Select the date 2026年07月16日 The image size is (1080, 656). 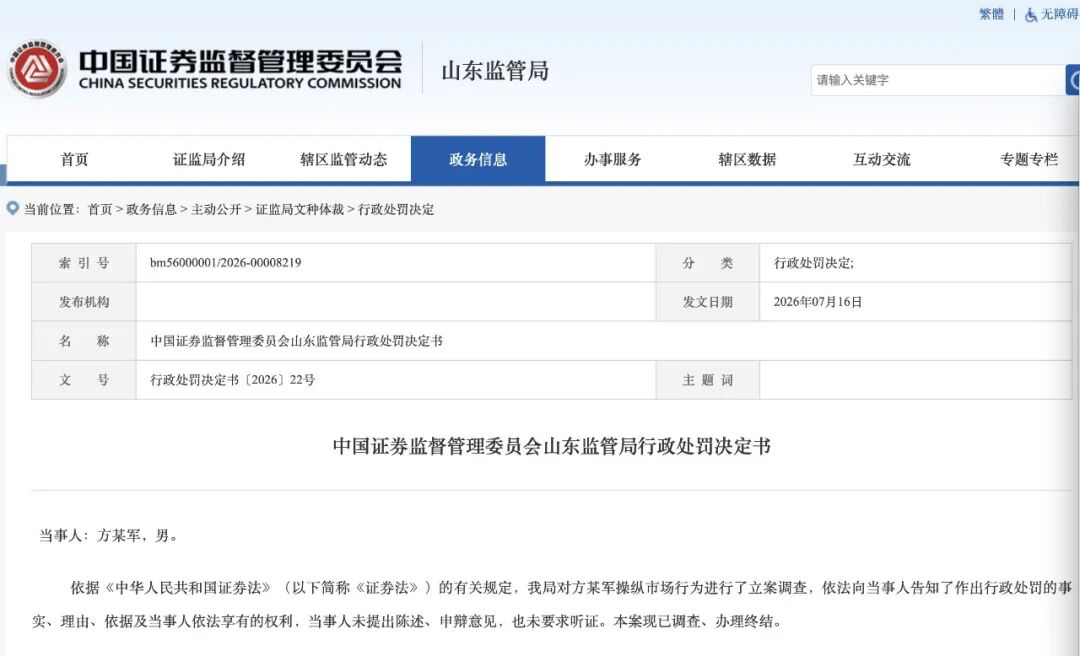click(818, 302)
